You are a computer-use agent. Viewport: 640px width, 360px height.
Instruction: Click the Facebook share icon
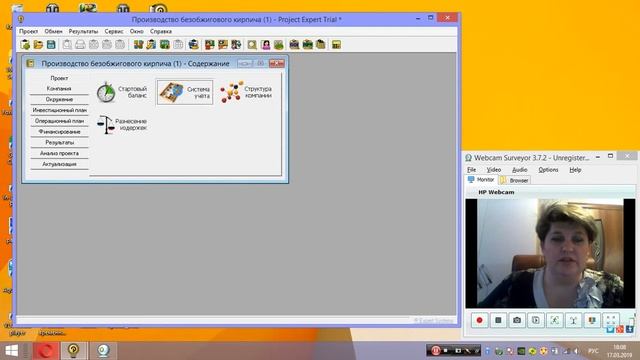629,329
